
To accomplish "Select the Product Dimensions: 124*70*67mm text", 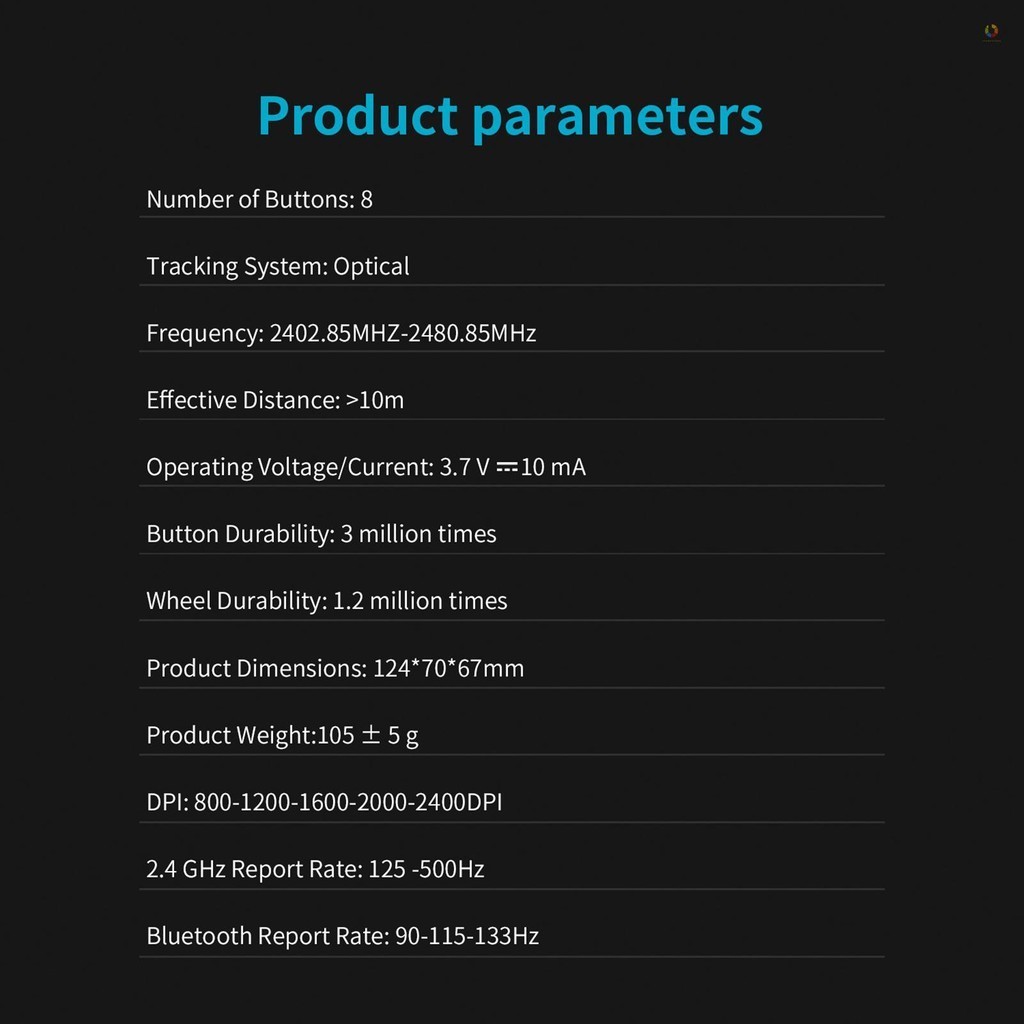I will pos(335,668).
